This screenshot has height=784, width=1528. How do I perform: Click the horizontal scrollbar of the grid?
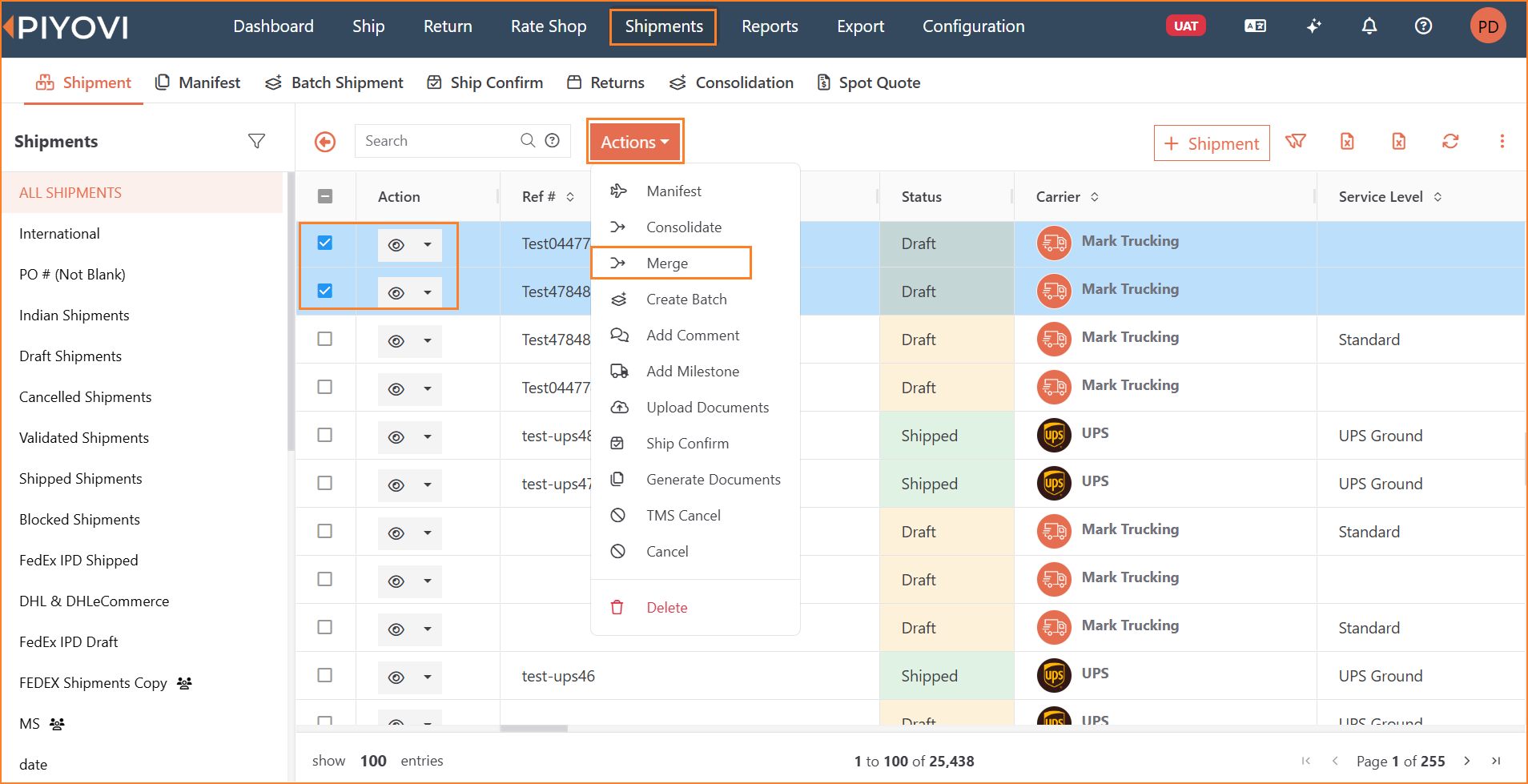point(534,729)
